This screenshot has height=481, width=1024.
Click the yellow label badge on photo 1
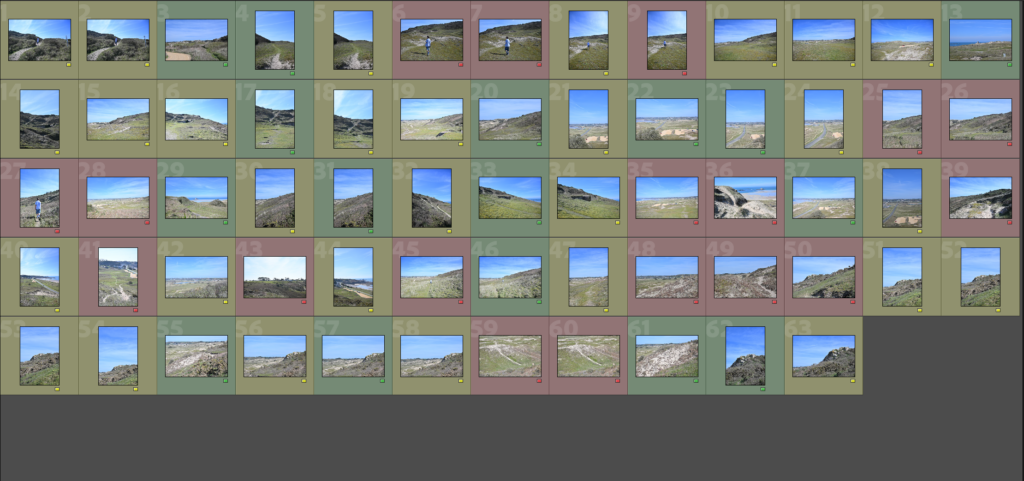(x=68, y=64)
